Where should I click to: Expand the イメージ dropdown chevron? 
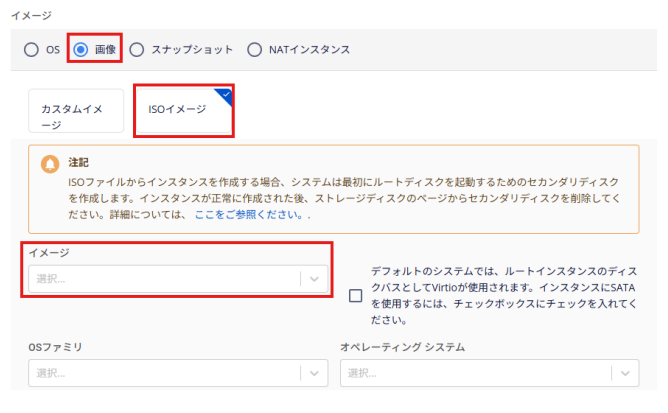click(x=315, y=279)
